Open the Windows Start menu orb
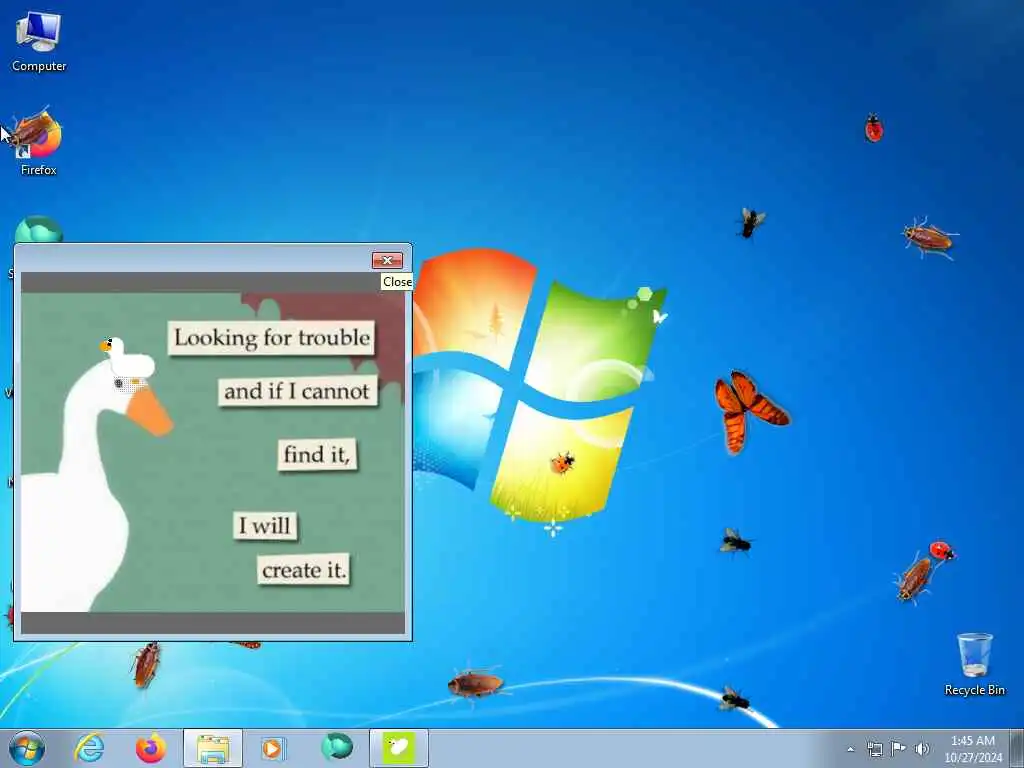This screenshot has height=768, width=1024. click(27, 748)
